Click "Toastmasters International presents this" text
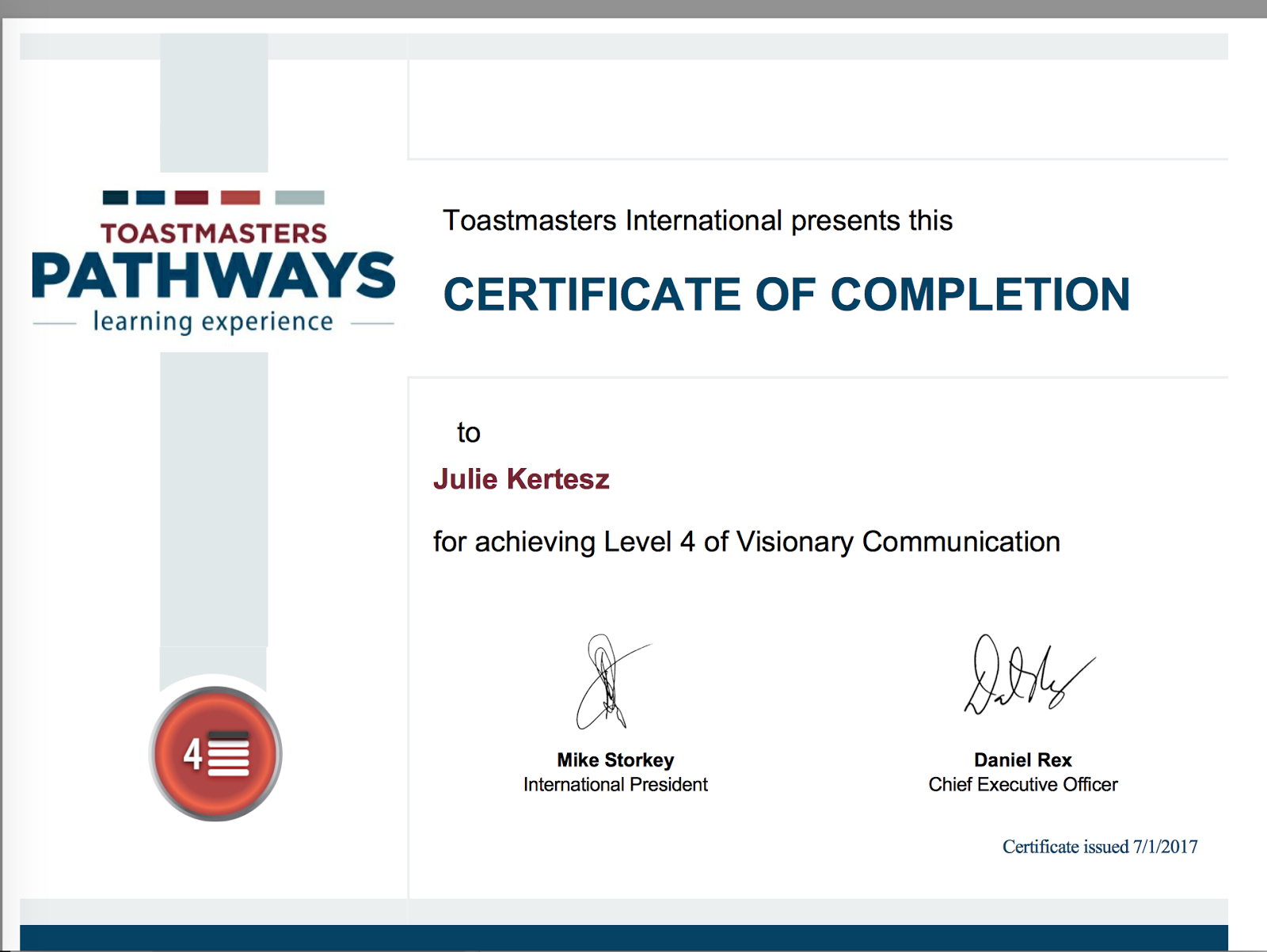 (x=698, y=220)
